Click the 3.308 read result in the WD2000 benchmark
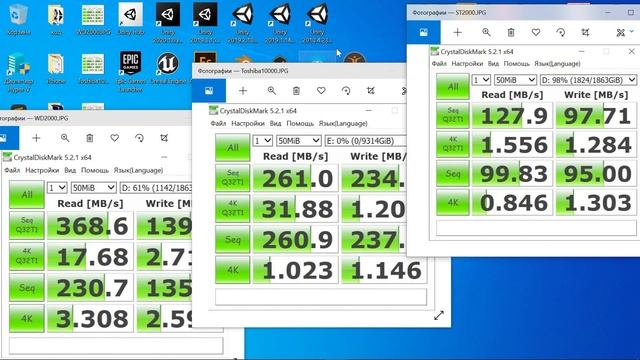640x360 pixels. coord(90,318)
